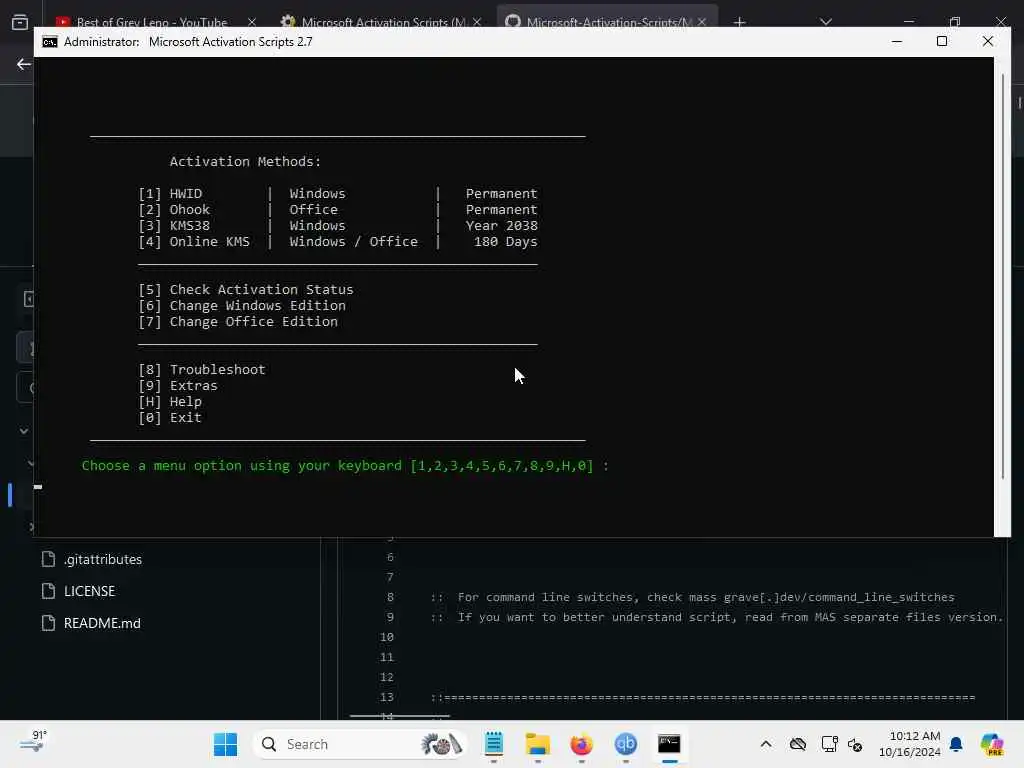This screenshot has width=1024, height=768.
Task: Open the README.md file
Action: (x=102, y=623)
